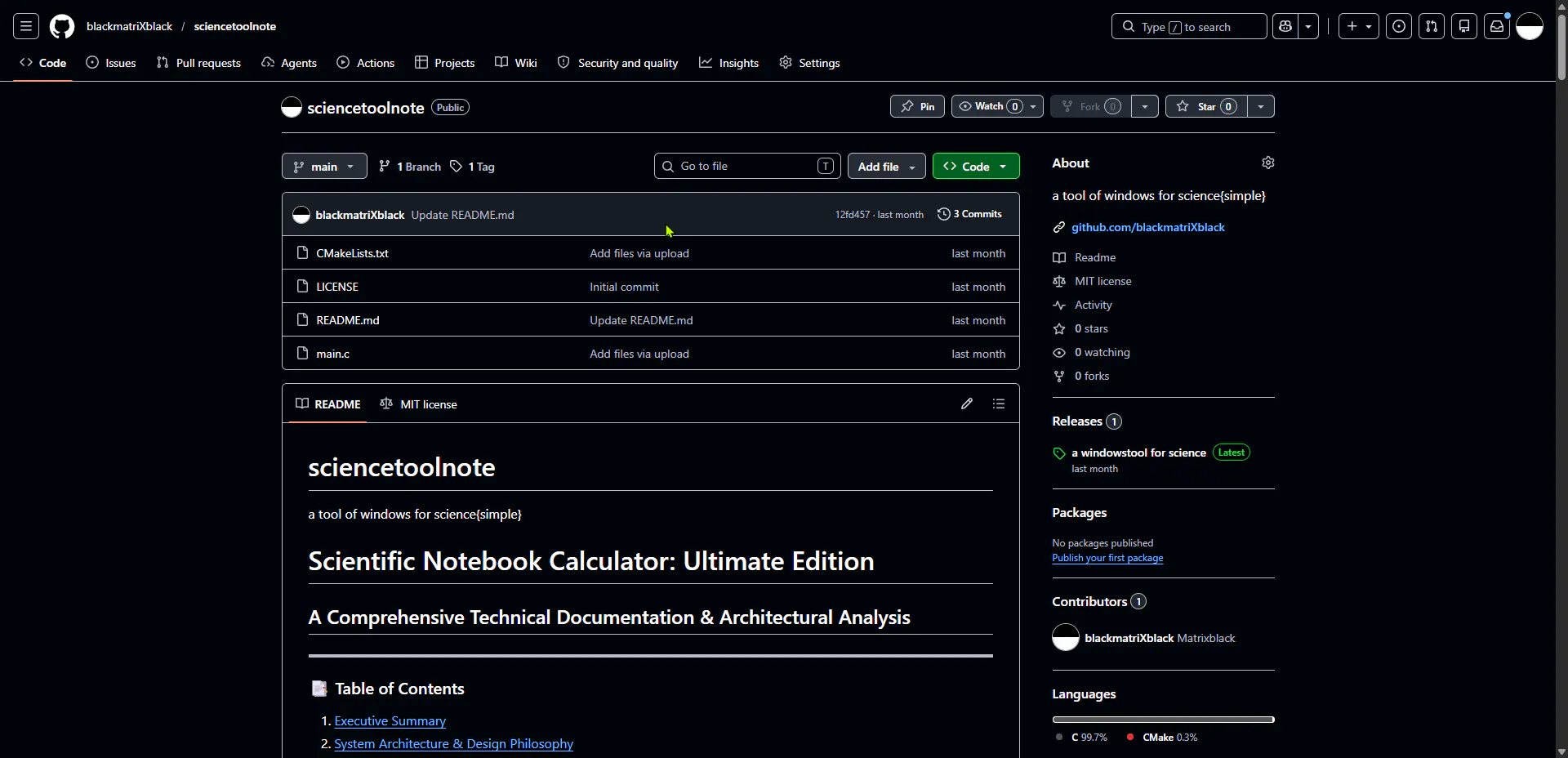This screenshot has width=1568, height=758.
Task: Show README outline list icon
Action: [x=999, y=404]
